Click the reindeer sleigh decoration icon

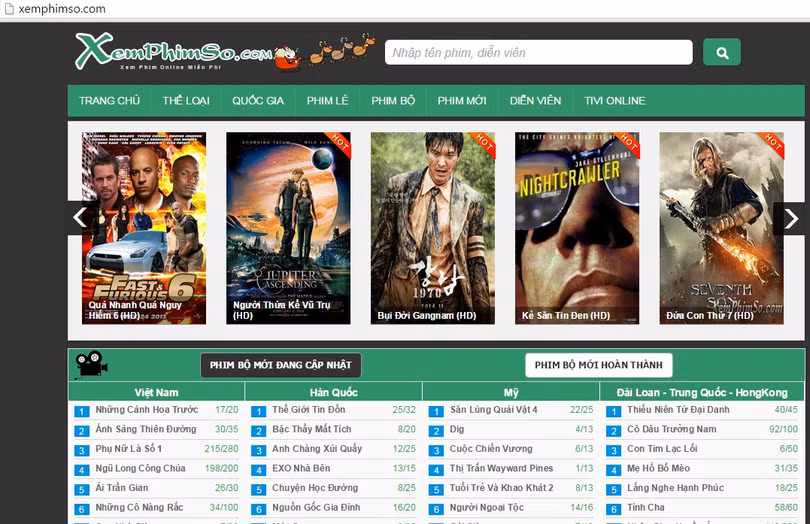(x=342, y=49)
